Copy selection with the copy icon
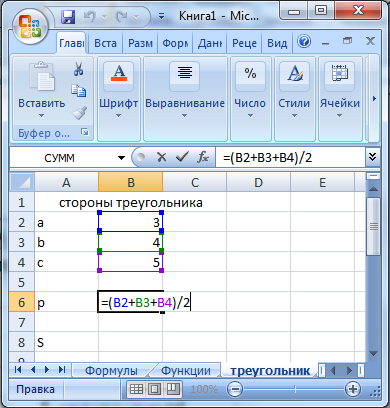The height and width of the screenshot is (408, 390). (x=79, y=91)
